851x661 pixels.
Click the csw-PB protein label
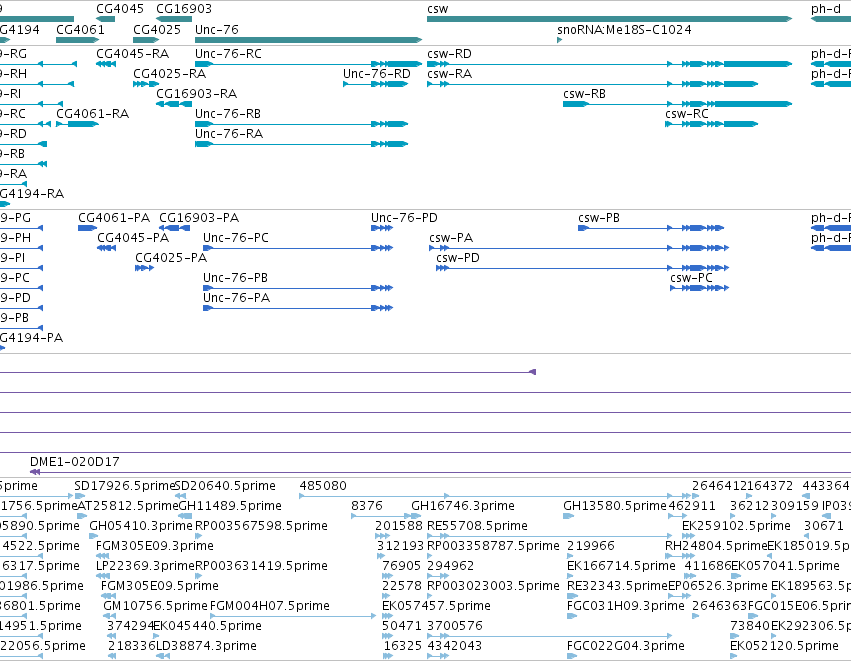point(599,218)
